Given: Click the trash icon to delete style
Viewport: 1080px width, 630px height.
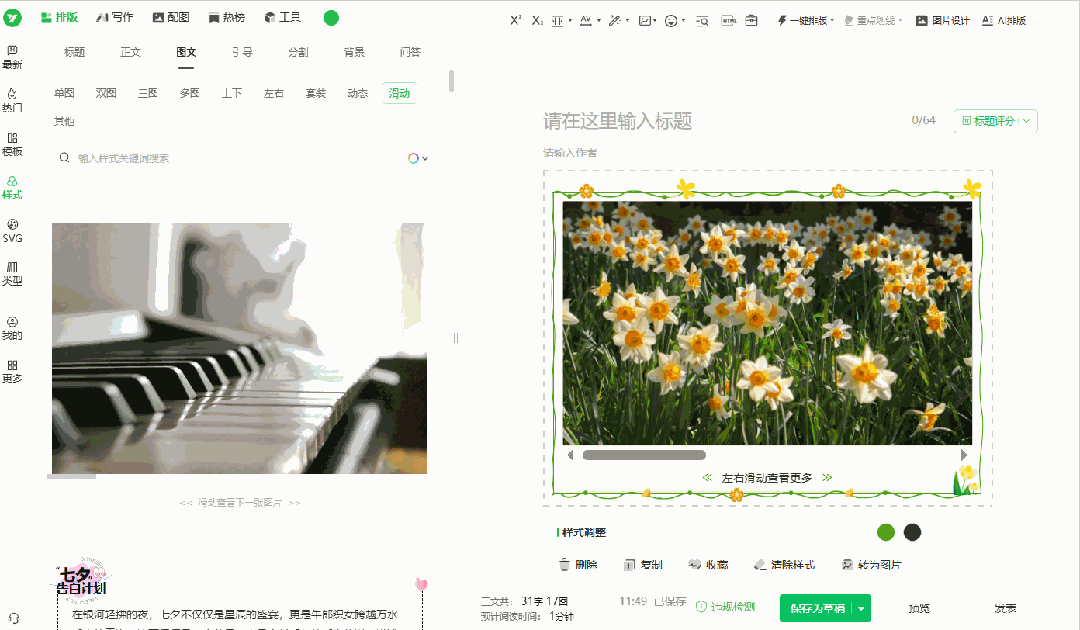Looking at the screenshot, I should 564,565.
